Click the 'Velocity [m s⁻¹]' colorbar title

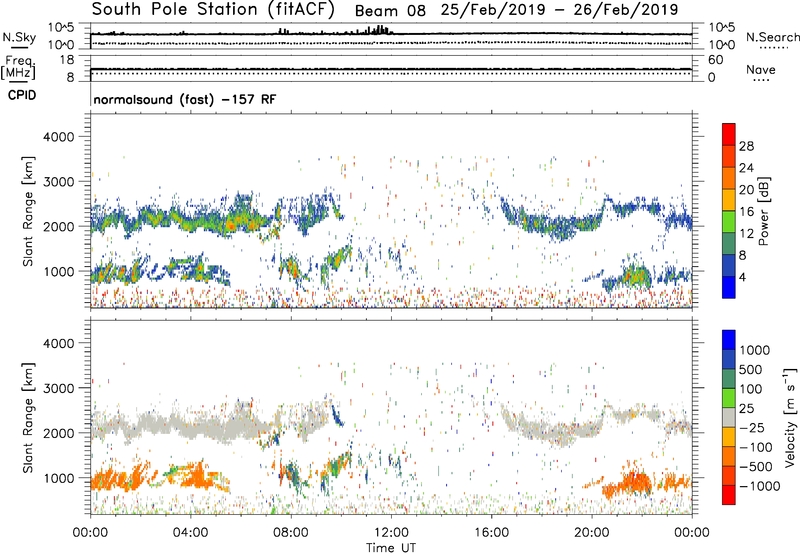click(790, 417)
